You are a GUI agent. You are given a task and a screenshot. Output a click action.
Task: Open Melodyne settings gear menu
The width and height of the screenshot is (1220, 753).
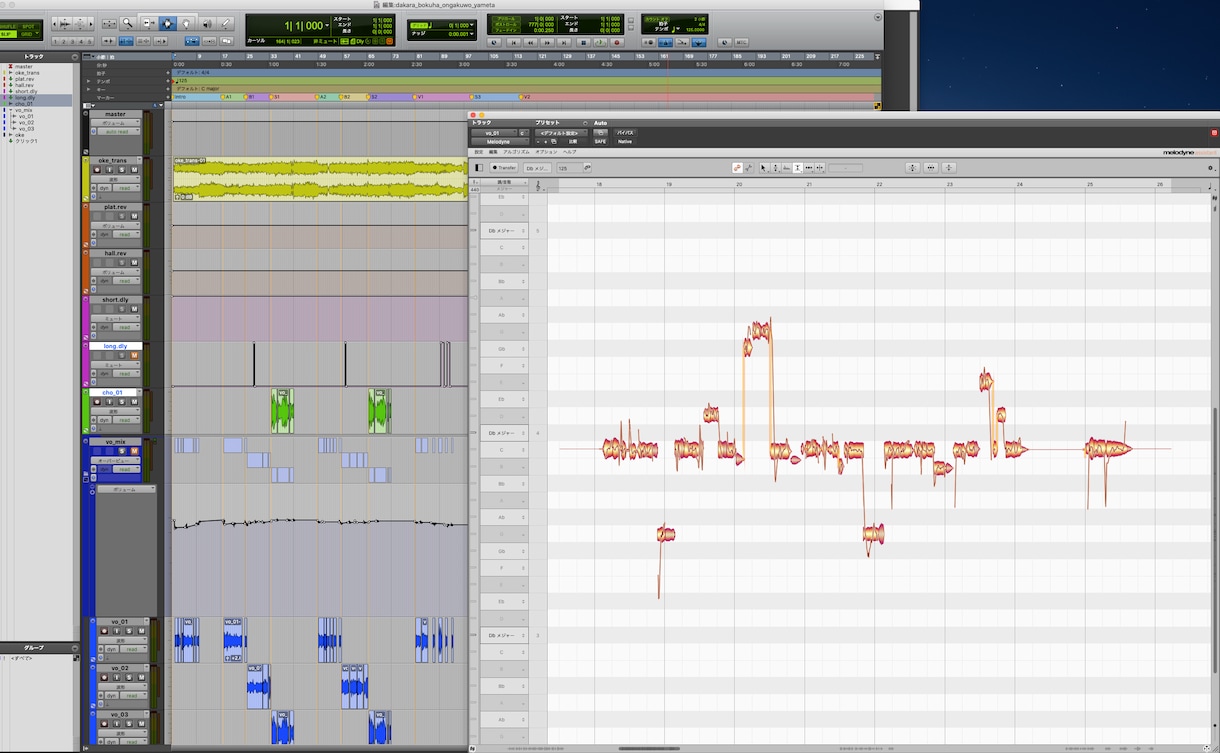tap(1211, 168)
